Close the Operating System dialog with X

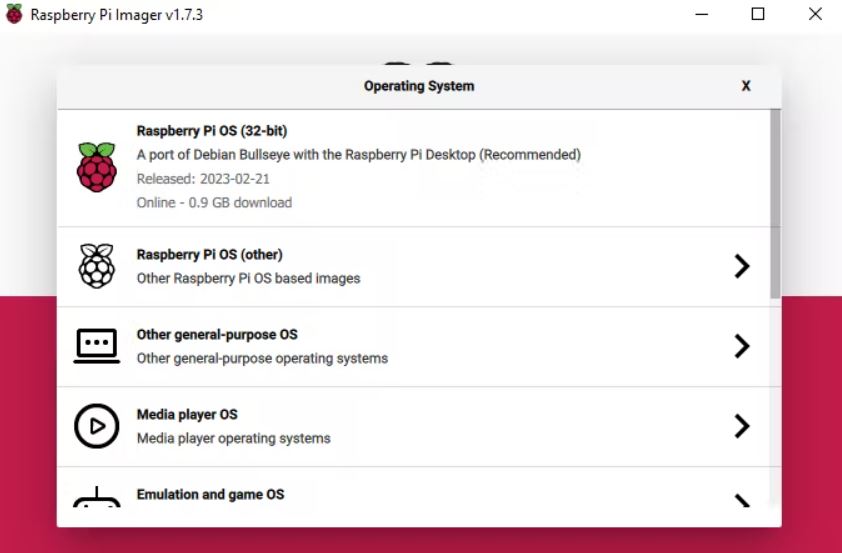[746, 86]
